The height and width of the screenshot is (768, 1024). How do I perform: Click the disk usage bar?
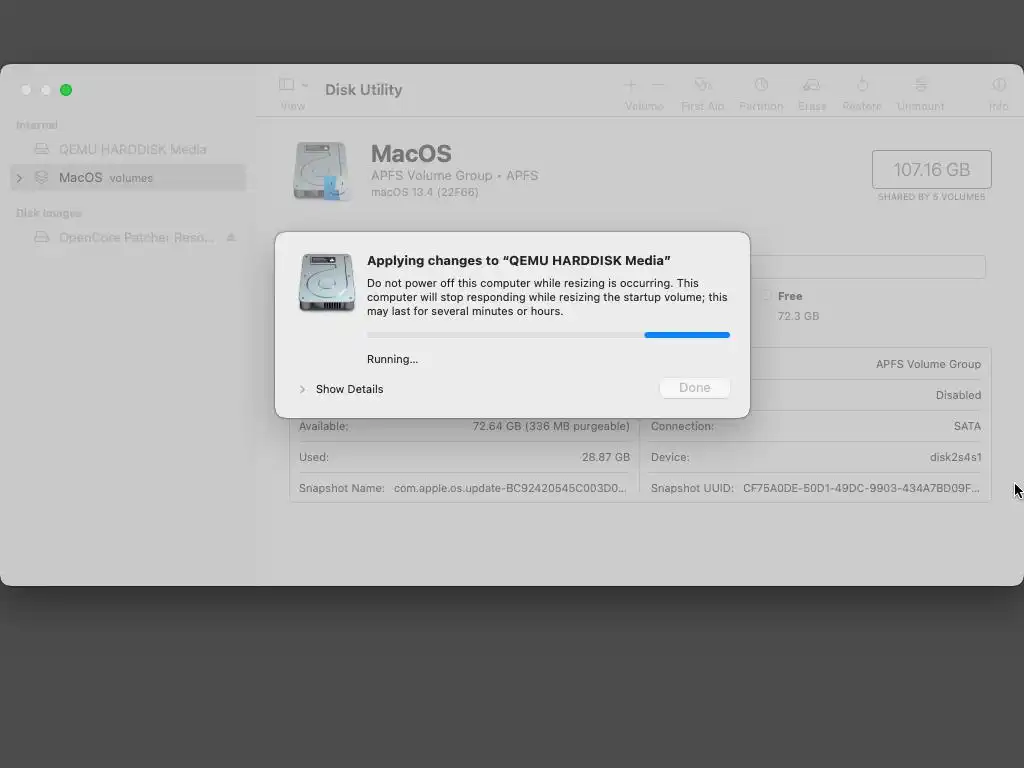tap(867, 267)
